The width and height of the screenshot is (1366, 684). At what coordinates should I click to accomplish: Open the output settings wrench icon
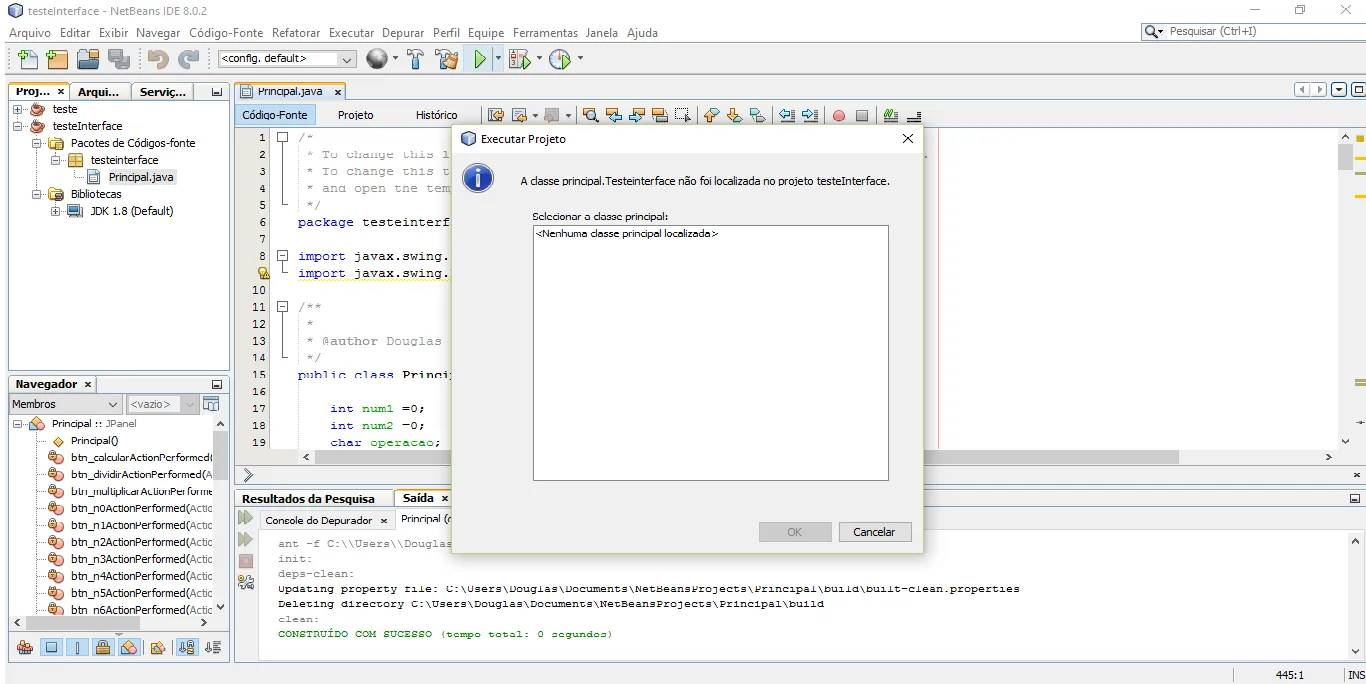(x=246, y=582)
